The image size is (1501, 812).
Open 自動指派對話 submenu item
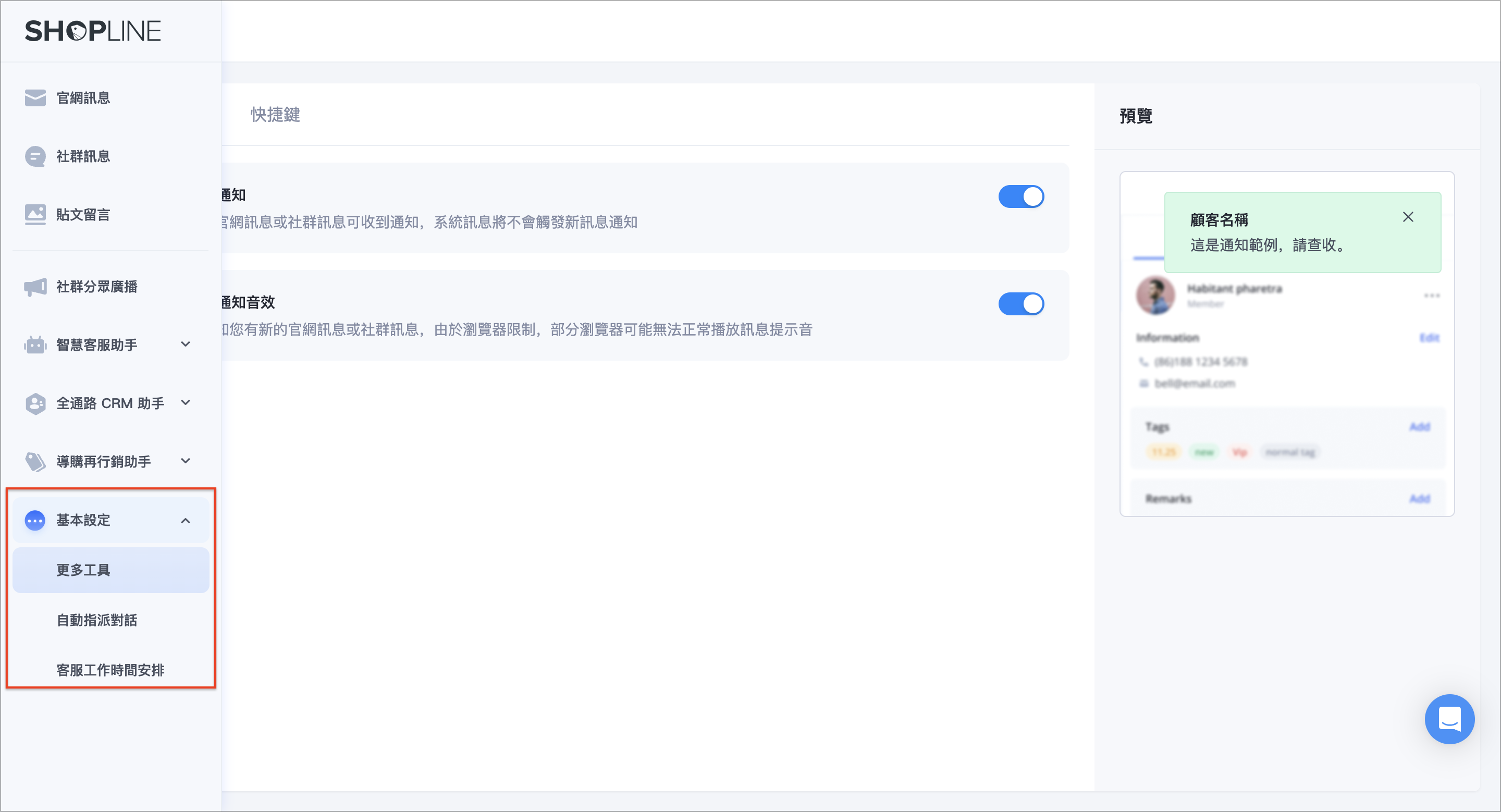pyautogui.click(x=110, y=620)
